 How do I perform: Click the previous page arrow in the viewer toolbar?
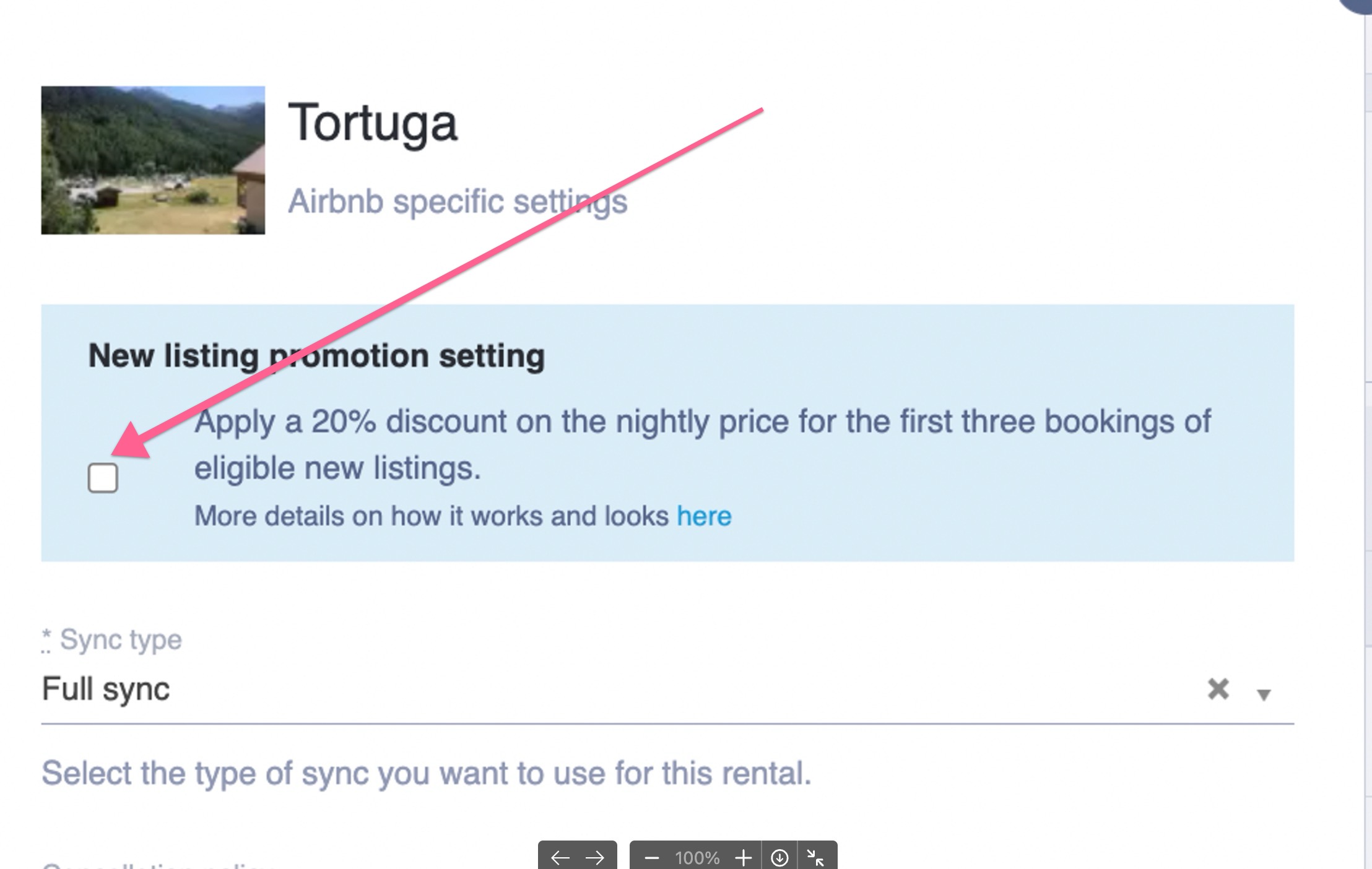tap(560, 857)
